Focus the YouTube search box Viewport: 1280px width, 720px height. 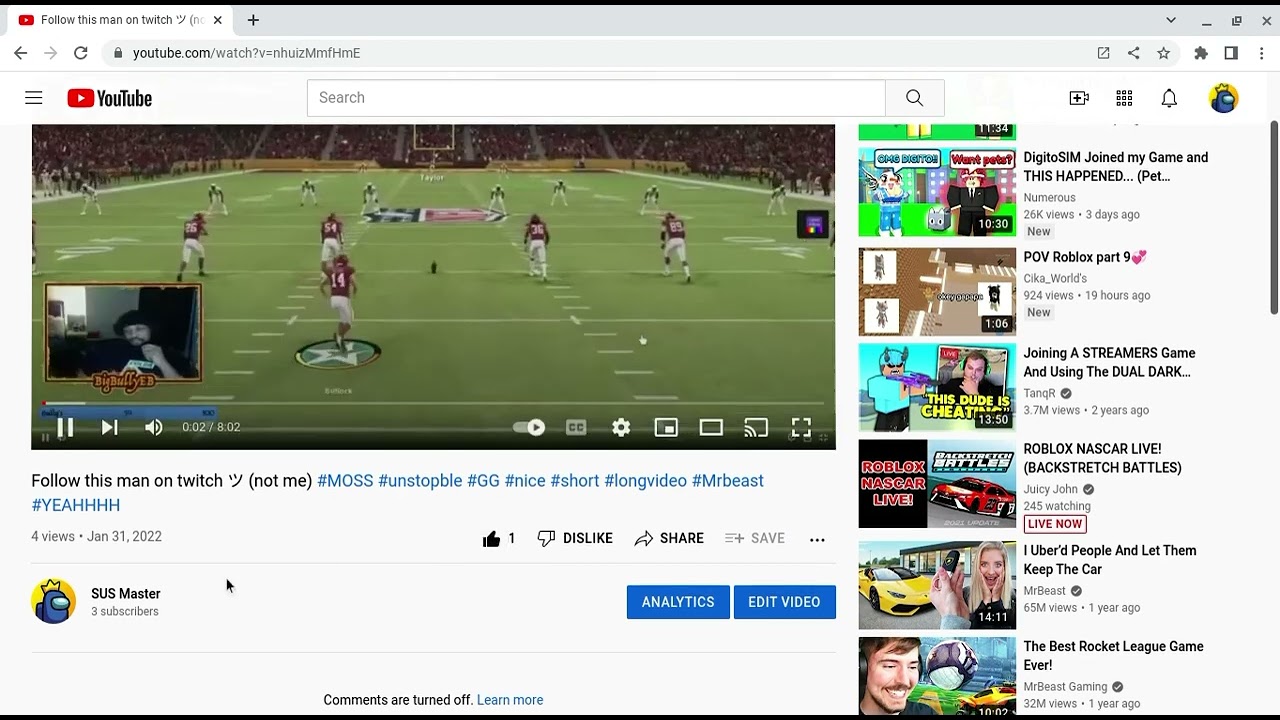coord(596,98)
